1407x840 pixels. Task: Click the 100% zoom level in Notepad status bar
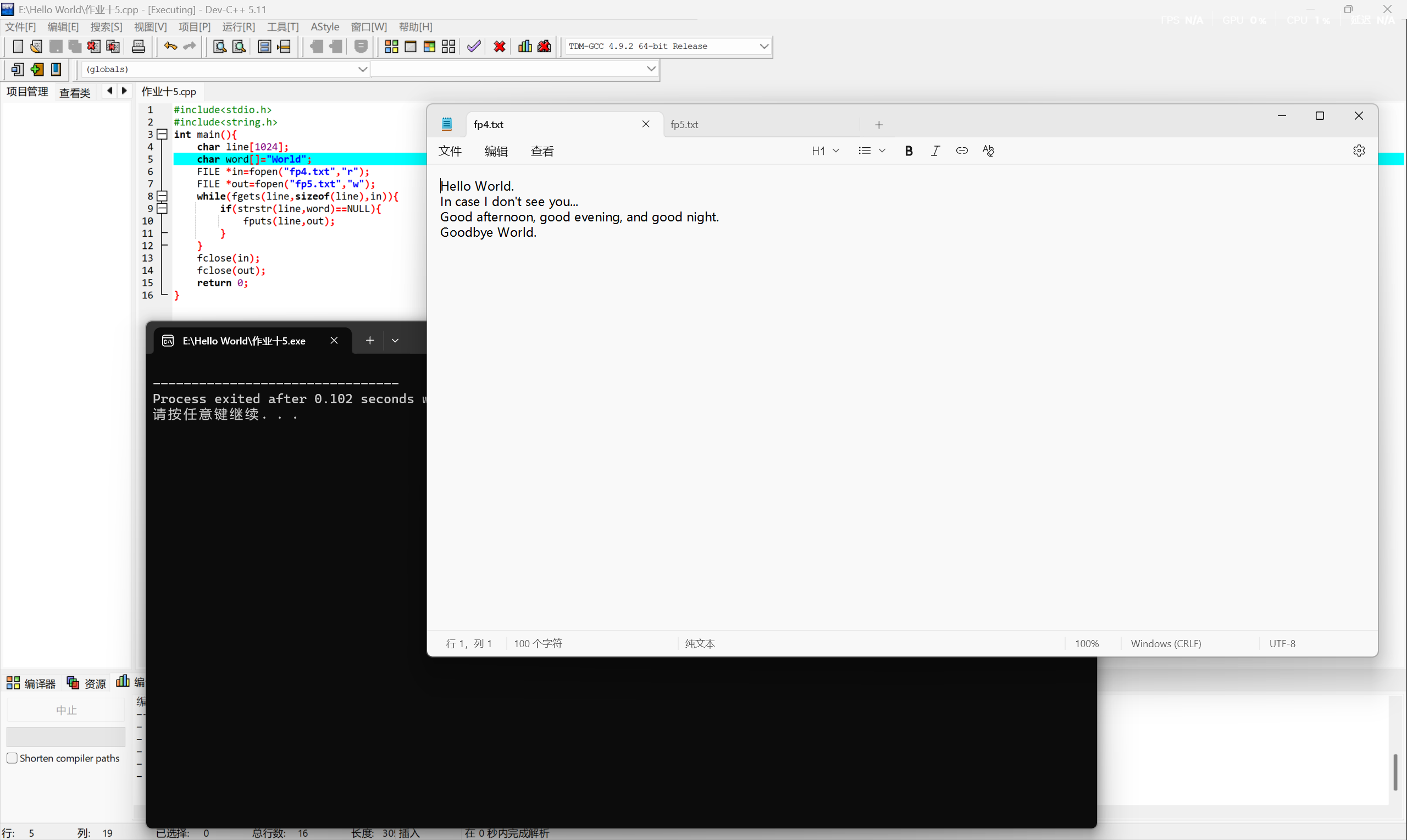click(1087, 643)
